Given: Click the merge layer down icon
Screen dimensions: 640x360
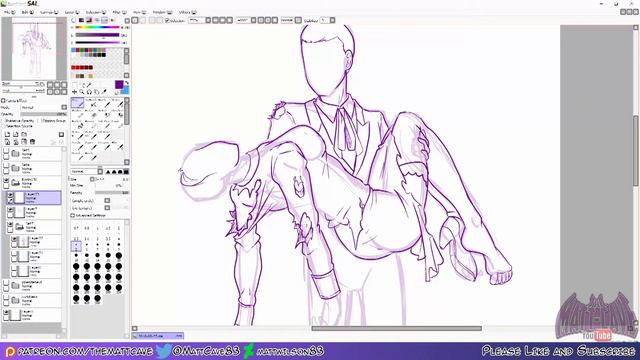Looking at the screenshot, I should 16,142.
